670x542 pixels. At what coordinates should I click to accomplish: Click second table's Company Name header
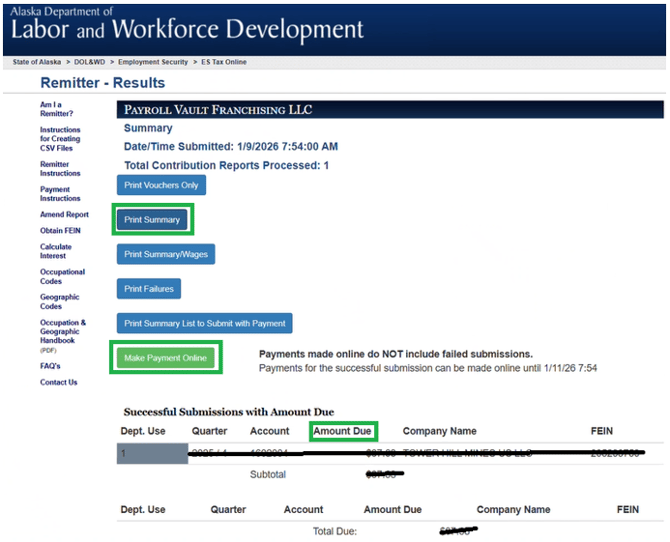(513, 510)
